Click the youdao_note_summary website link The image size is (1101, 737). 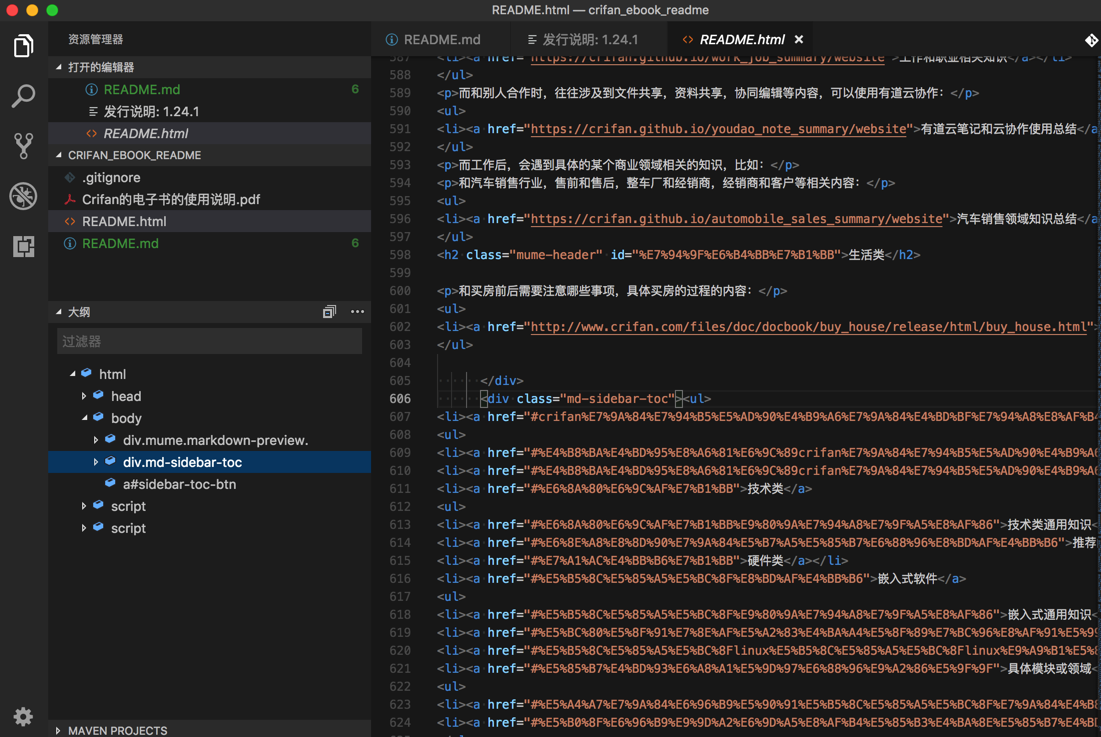718,129
